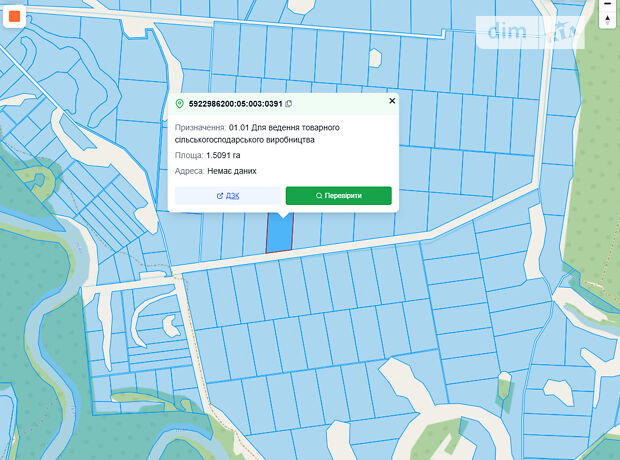Reset map orientation with the compass button
The height and width of the screenshot is (460, 620).
pos(607,20)
